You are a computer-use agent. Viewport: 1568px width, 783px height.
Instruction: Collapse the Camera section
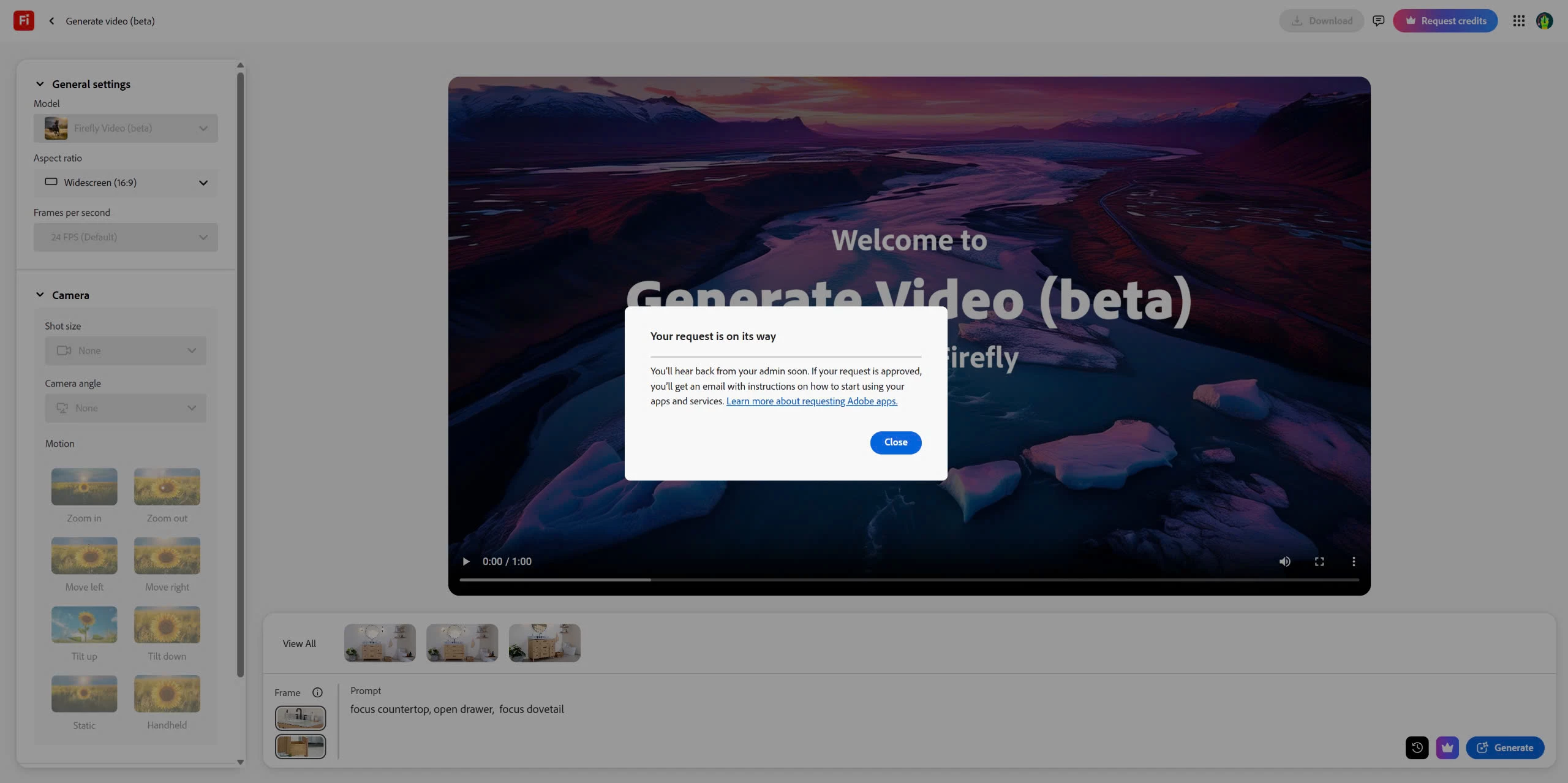tap(40, 295)
